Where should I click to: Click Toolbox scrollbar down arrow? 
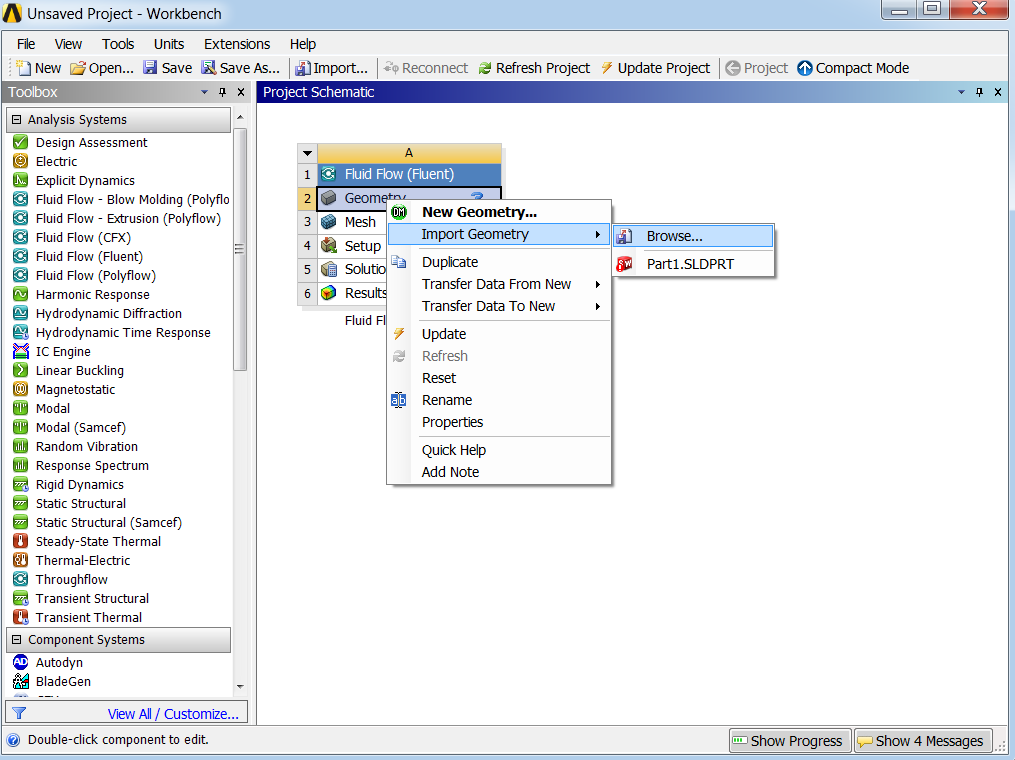[x=240, y=687]
